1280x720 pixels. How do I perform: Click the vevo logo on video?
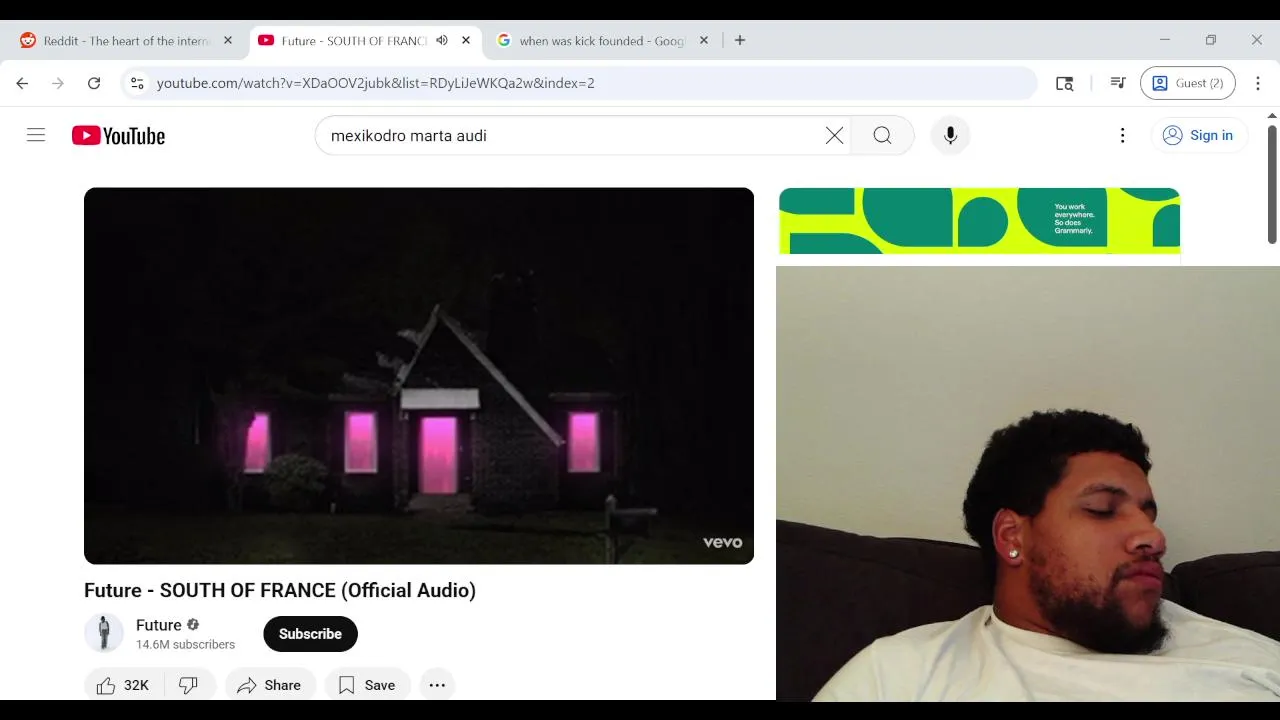722,542
